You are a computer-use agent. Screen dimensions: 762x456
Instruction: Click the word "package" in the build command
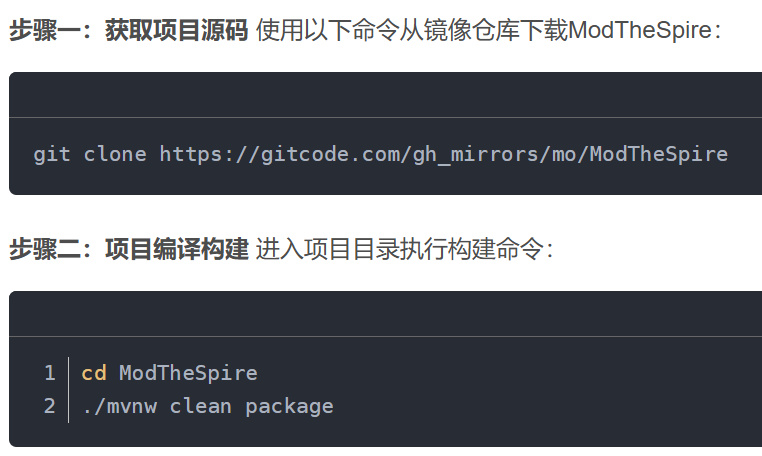click(289, 405)
